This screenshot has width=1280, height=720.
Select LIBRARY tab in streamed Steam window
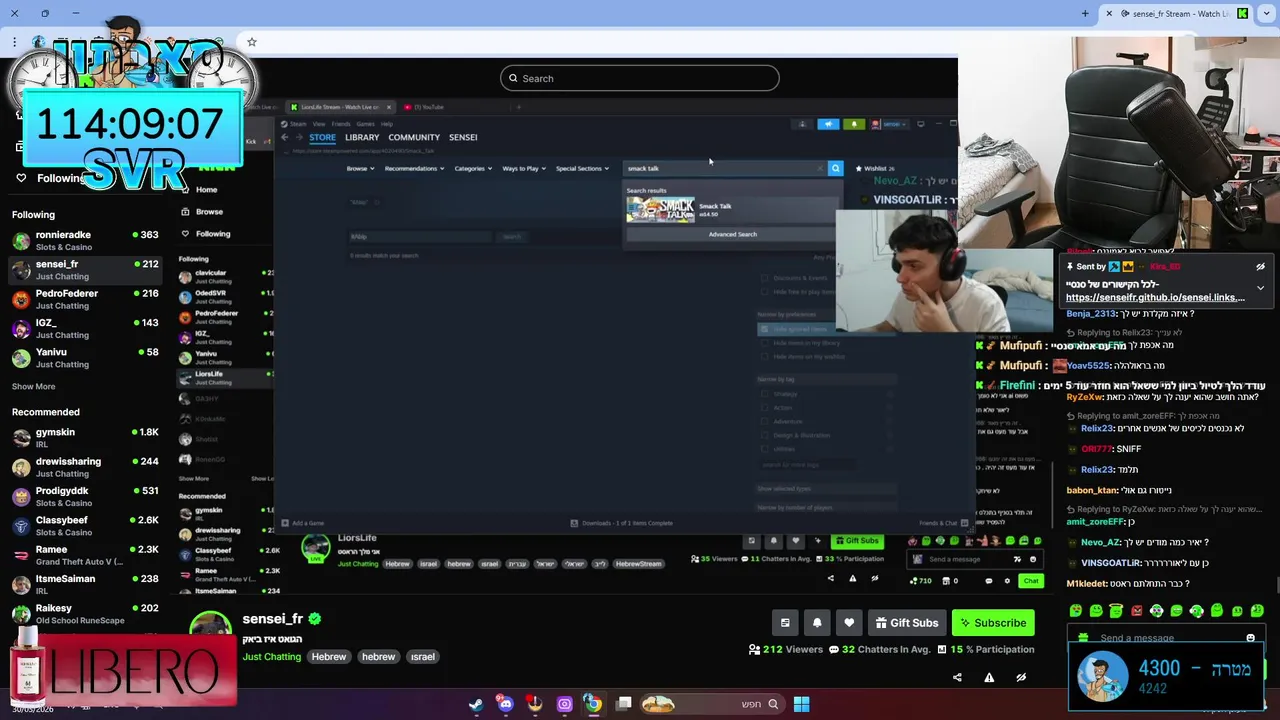(x=362, y=137)
